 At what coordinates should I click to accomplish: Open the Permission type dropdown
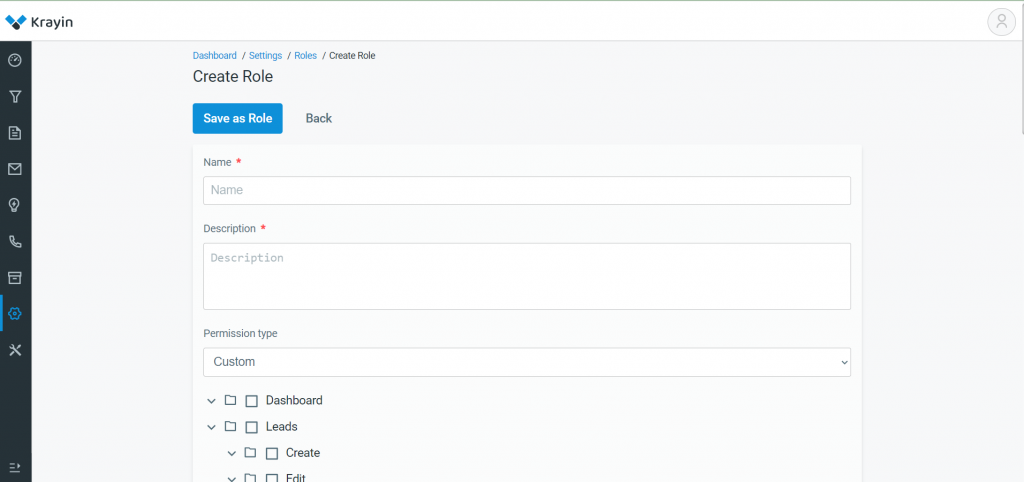[x=527, y=362]
